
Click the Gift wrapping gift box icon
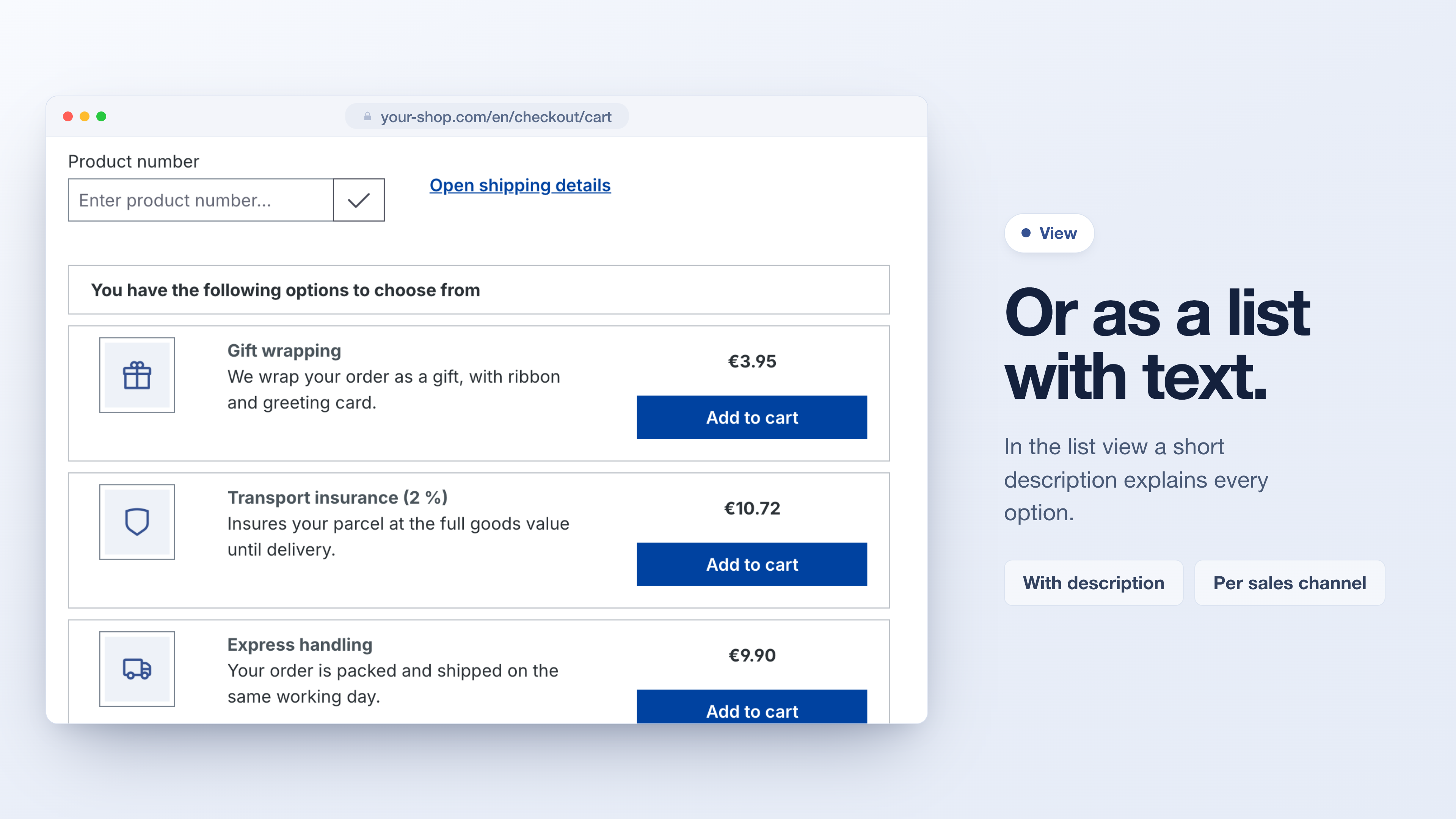137,375
